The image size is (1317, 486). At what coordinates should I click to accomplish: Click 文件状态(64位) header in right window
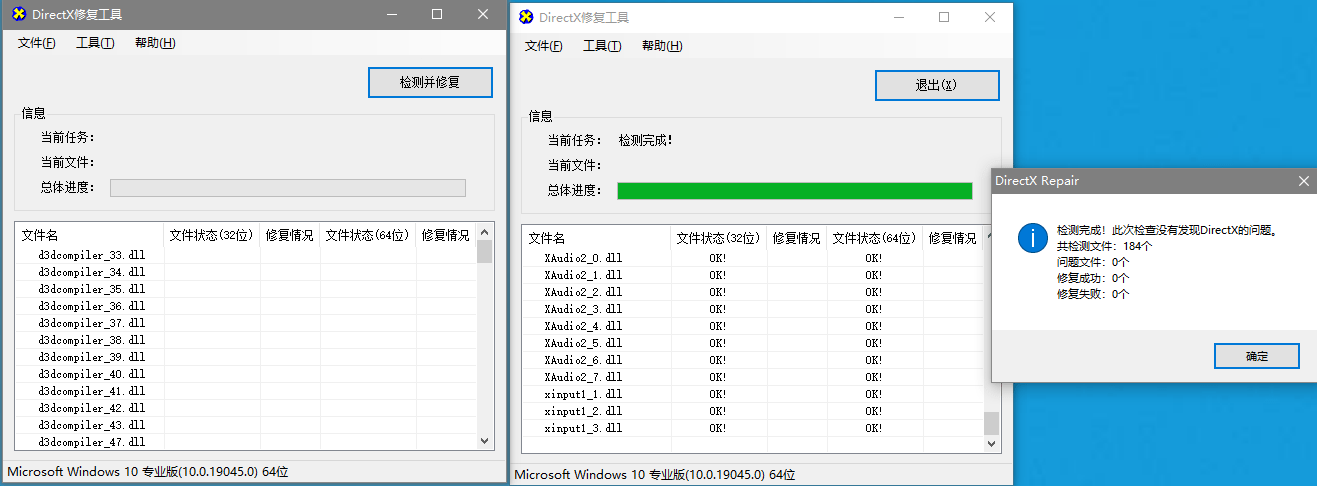point(875,238)
